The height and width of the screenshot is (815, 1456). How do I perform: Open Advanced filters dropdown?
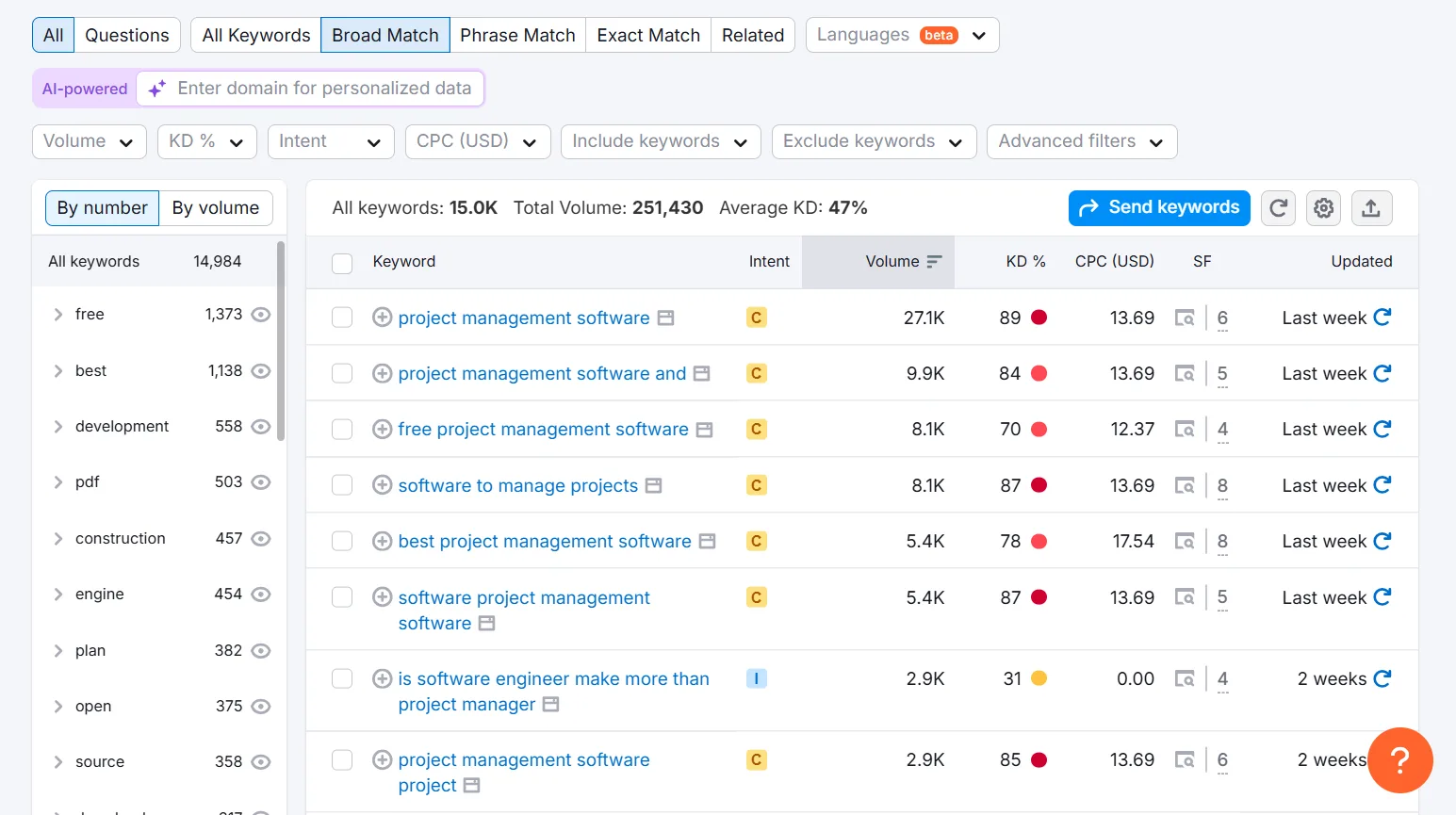pos(1082,141)
